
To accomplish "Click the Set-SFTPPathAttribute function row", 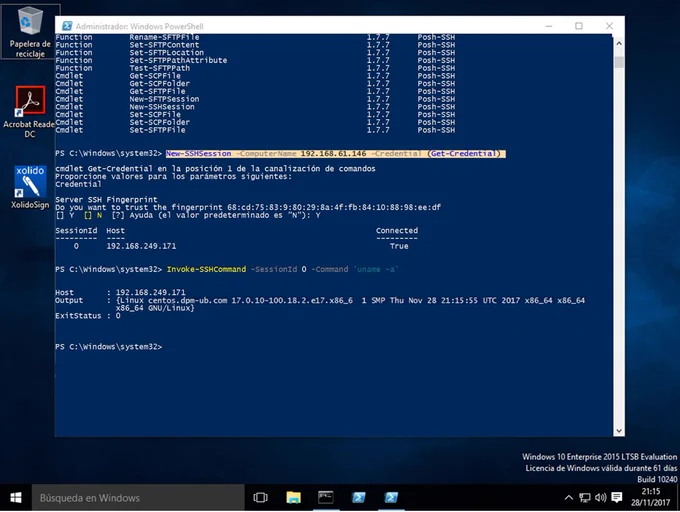I will (x=255, y=60).
